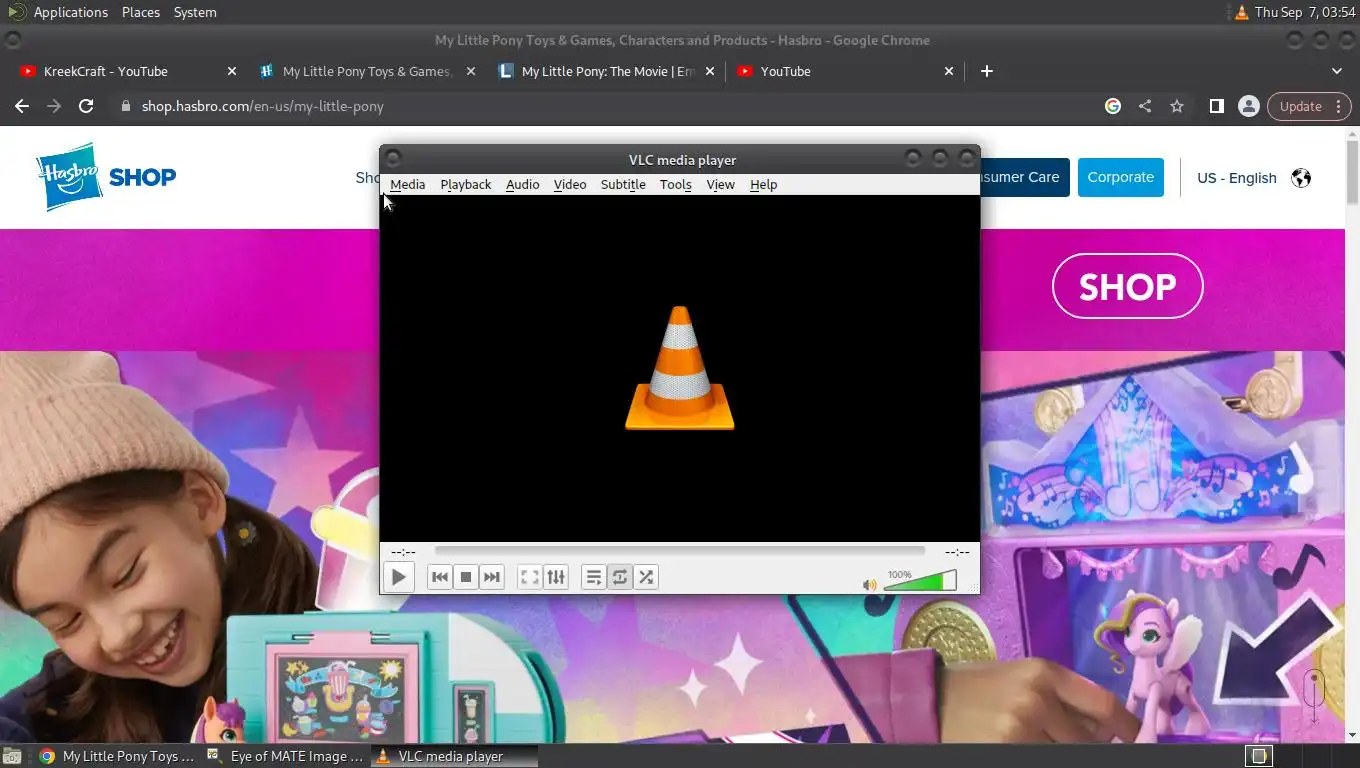Click the globe icon beside US - English
1360x768 pixels.
[x=1301, y=178]
